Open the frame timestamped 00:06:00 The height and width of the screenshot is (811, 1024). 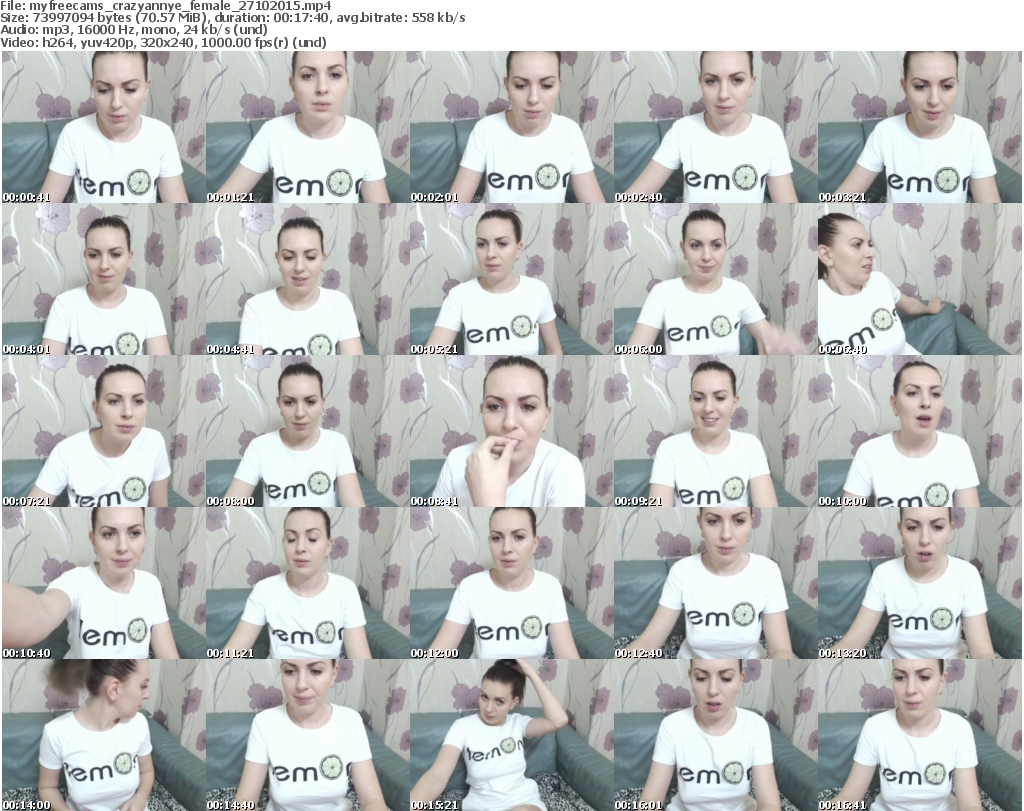pyautogui.click(x=715, y=279)
